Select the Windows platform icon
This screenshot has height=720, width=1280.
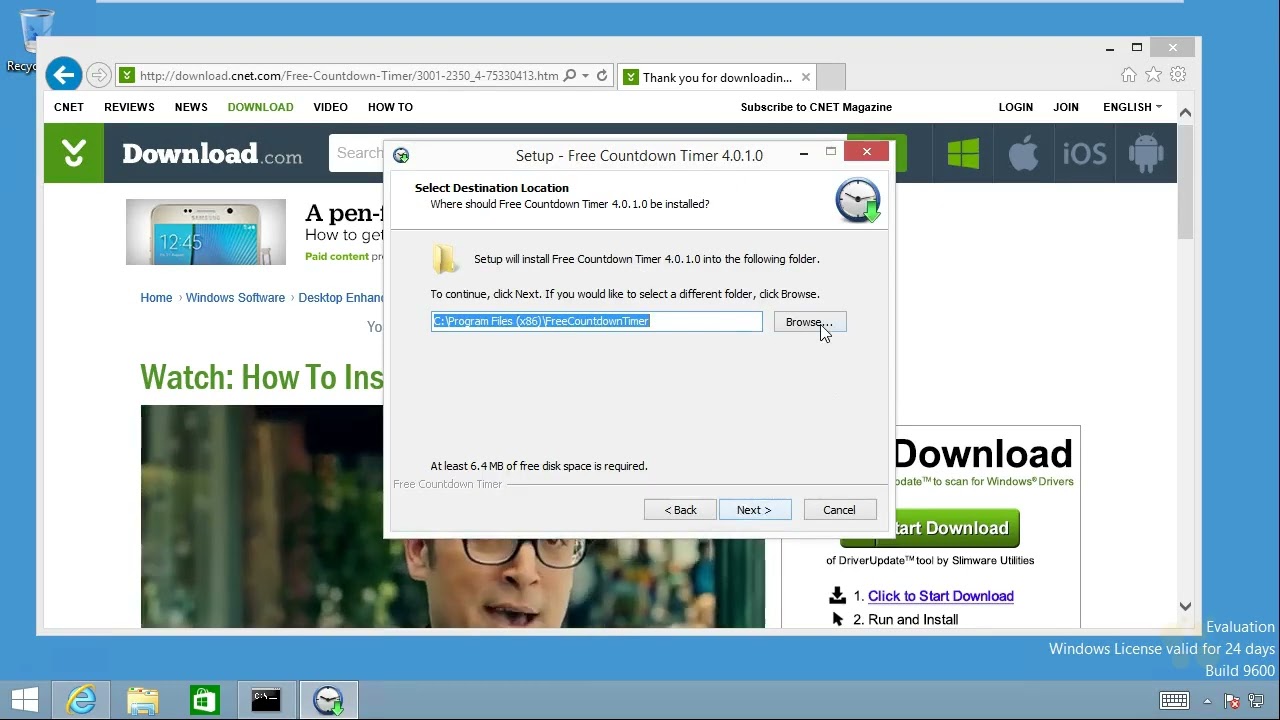coord(963,153)
